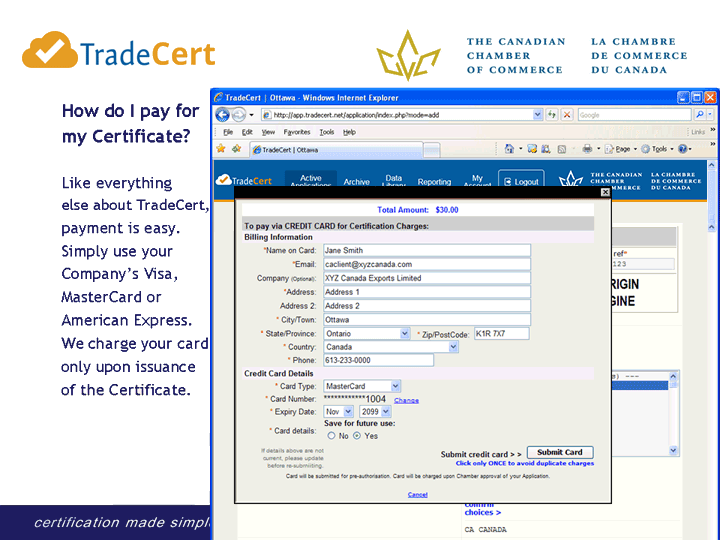Image resolution: width=720 pixels, height=540 pixels.
Task: Click the Total Amount $30.00 value
Action: point(447,210)
